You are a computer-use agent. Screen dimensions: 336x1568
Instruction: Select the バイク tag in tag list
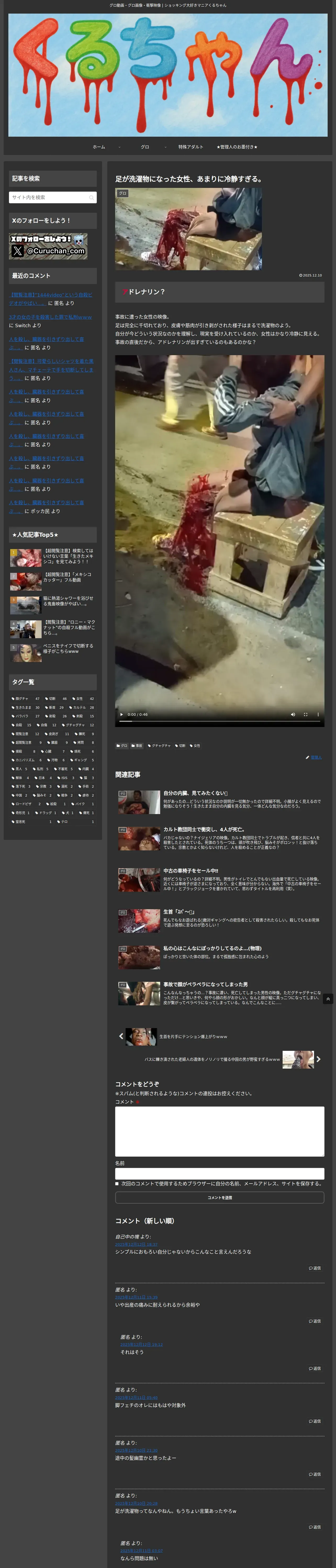[82, 804]
